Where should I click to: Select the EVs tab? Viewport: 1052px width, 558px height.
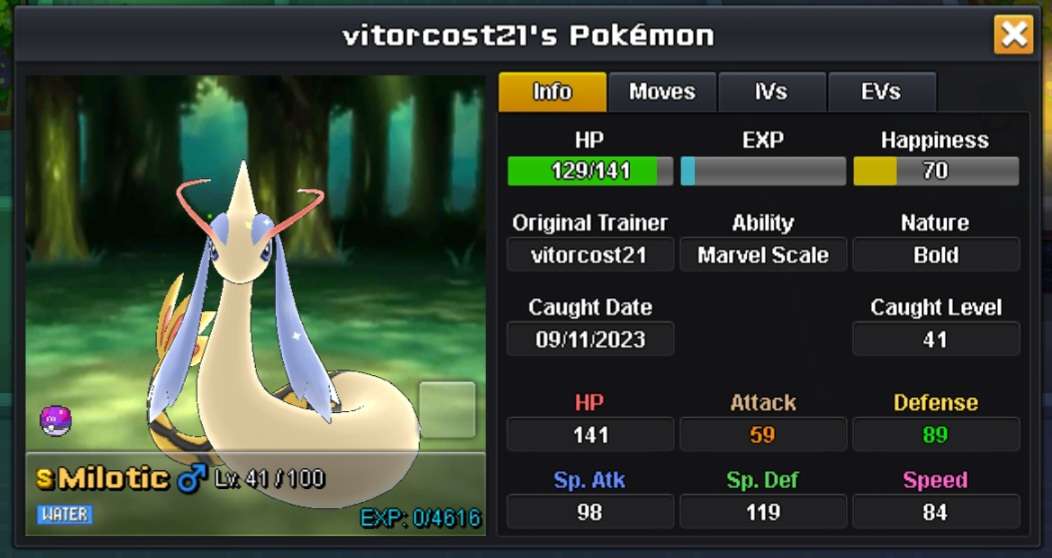(x=882, y=92)
